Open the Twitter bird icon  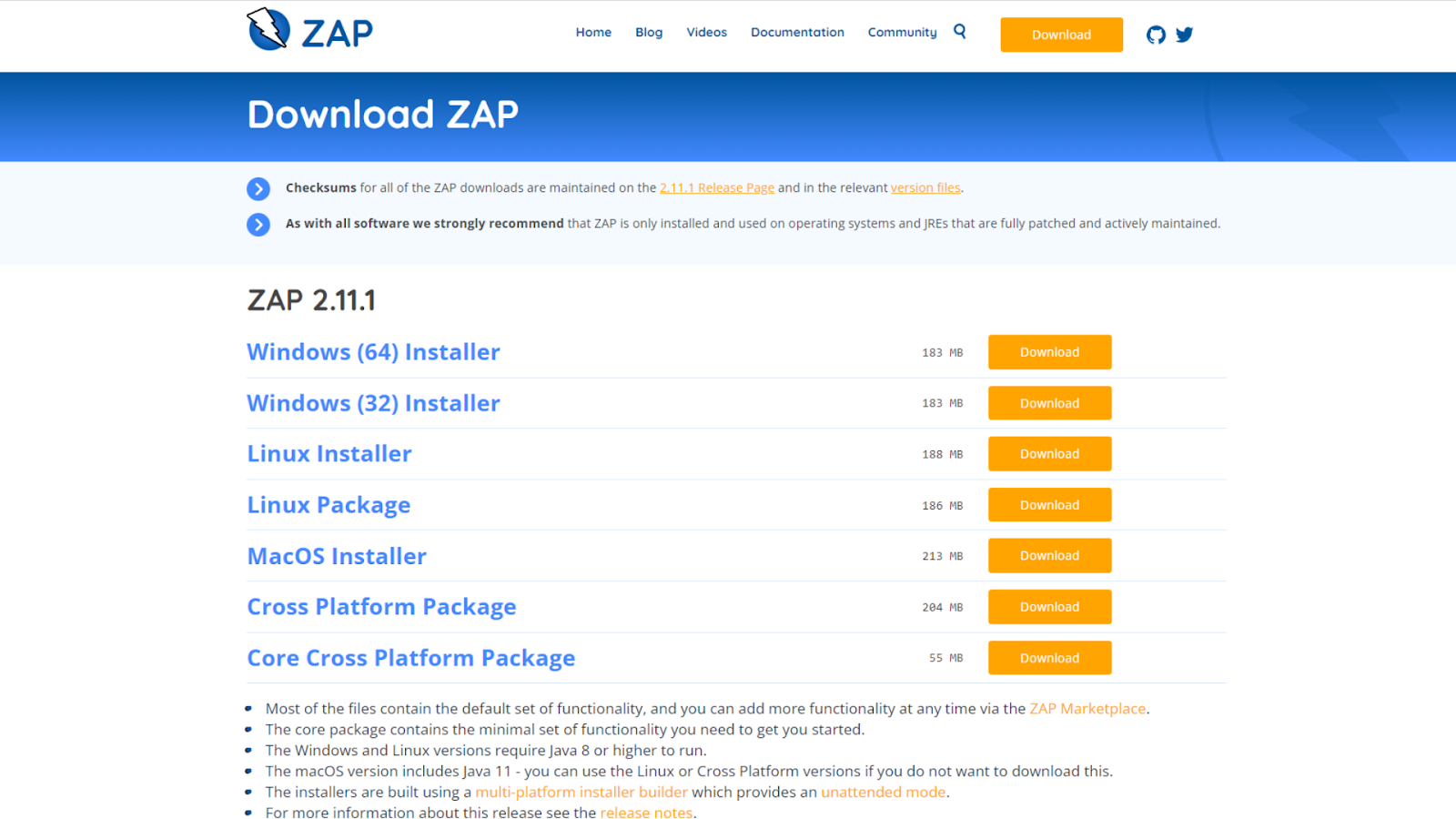point(1184,35)
